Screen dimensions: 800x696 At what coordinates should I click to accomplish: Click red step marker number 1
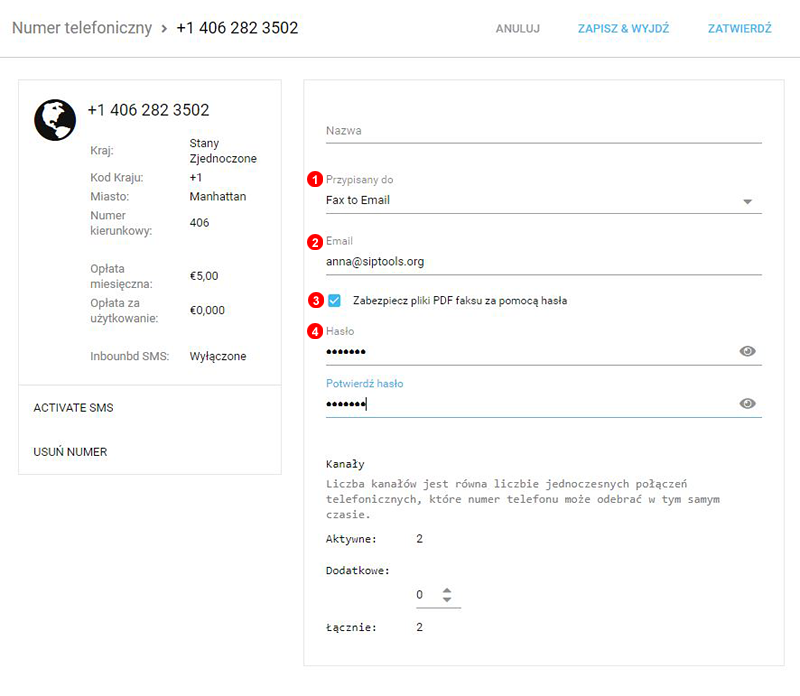315,180
